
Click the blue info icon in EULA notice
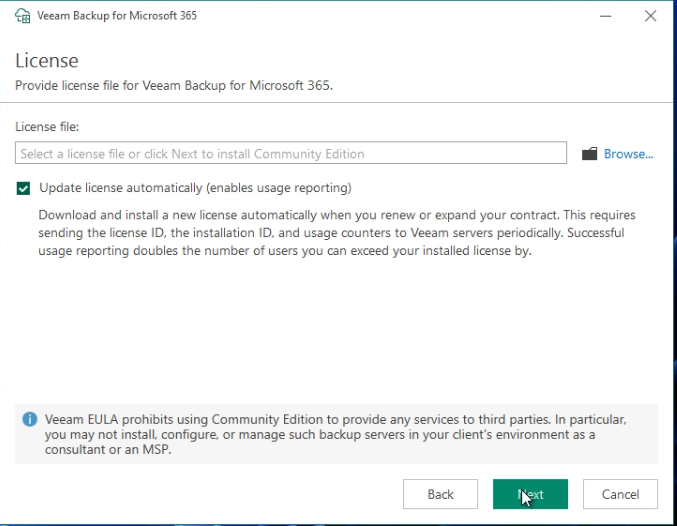(30, 419)
